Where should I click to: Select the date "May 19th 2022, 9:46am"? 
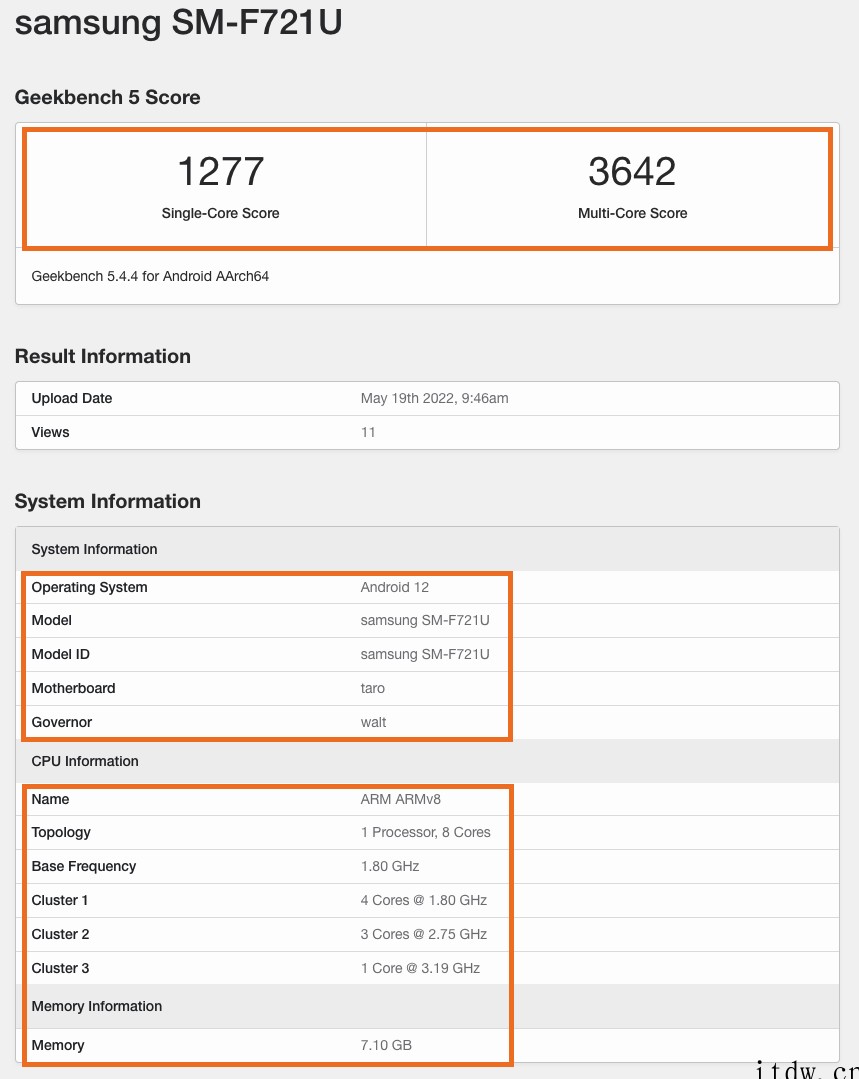click(434, 398)
